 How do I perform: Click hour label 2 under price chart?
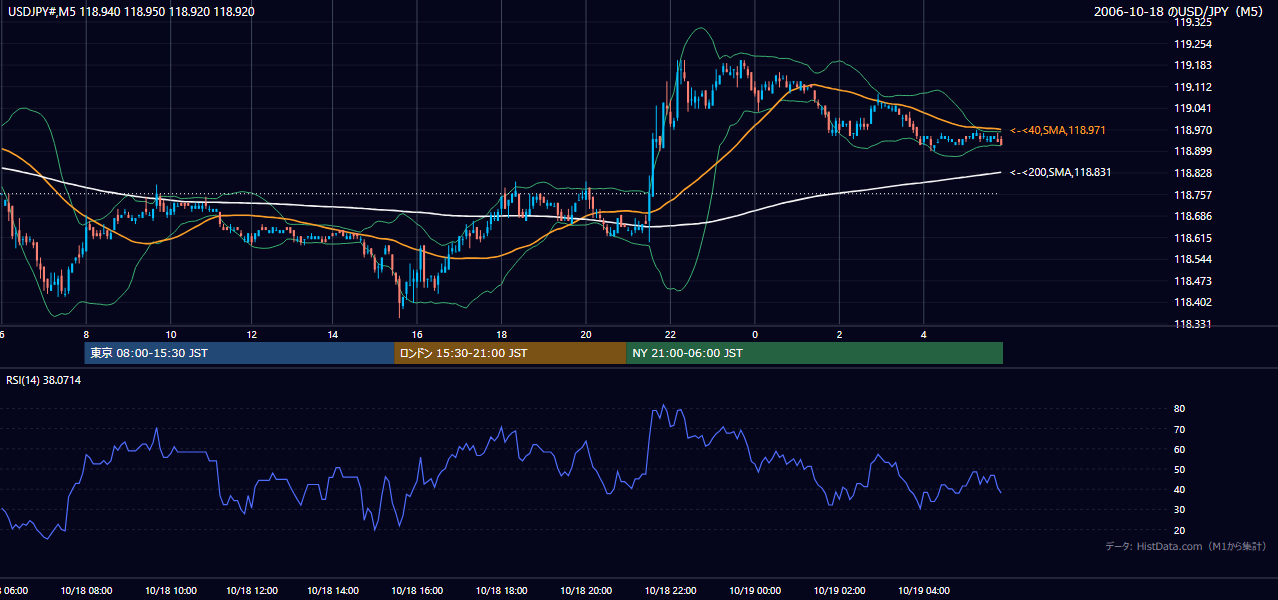(x=839, y=334)
